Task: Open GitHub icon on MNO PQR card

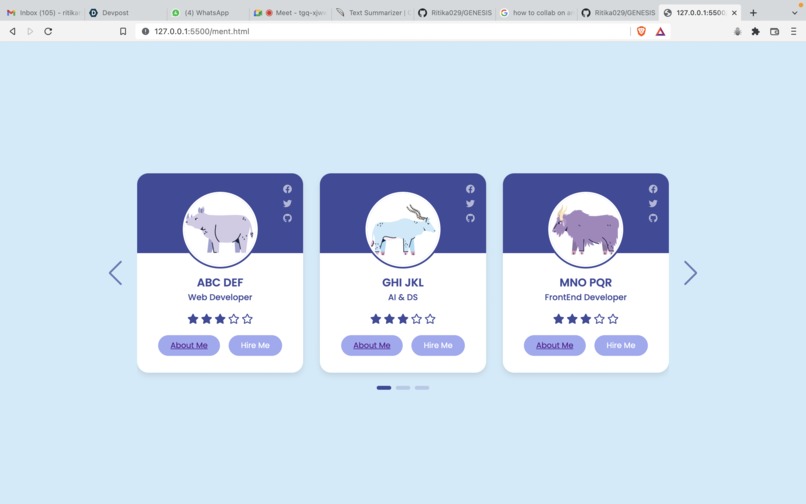Action: pos(653,218)
